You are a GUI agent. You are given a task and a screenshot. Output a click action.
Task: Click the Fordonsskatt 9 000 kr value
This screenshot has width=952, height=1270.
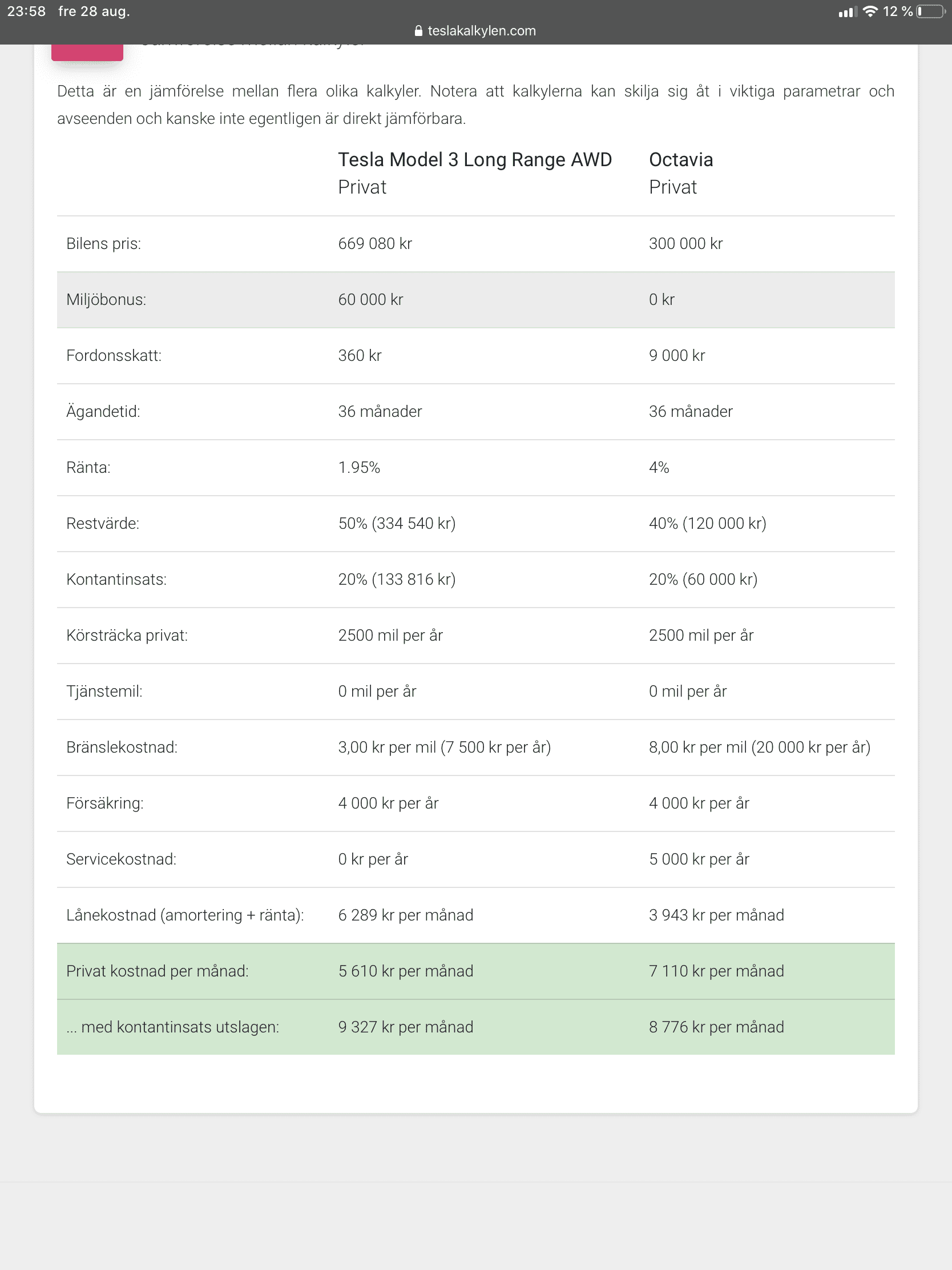(676, 355)
